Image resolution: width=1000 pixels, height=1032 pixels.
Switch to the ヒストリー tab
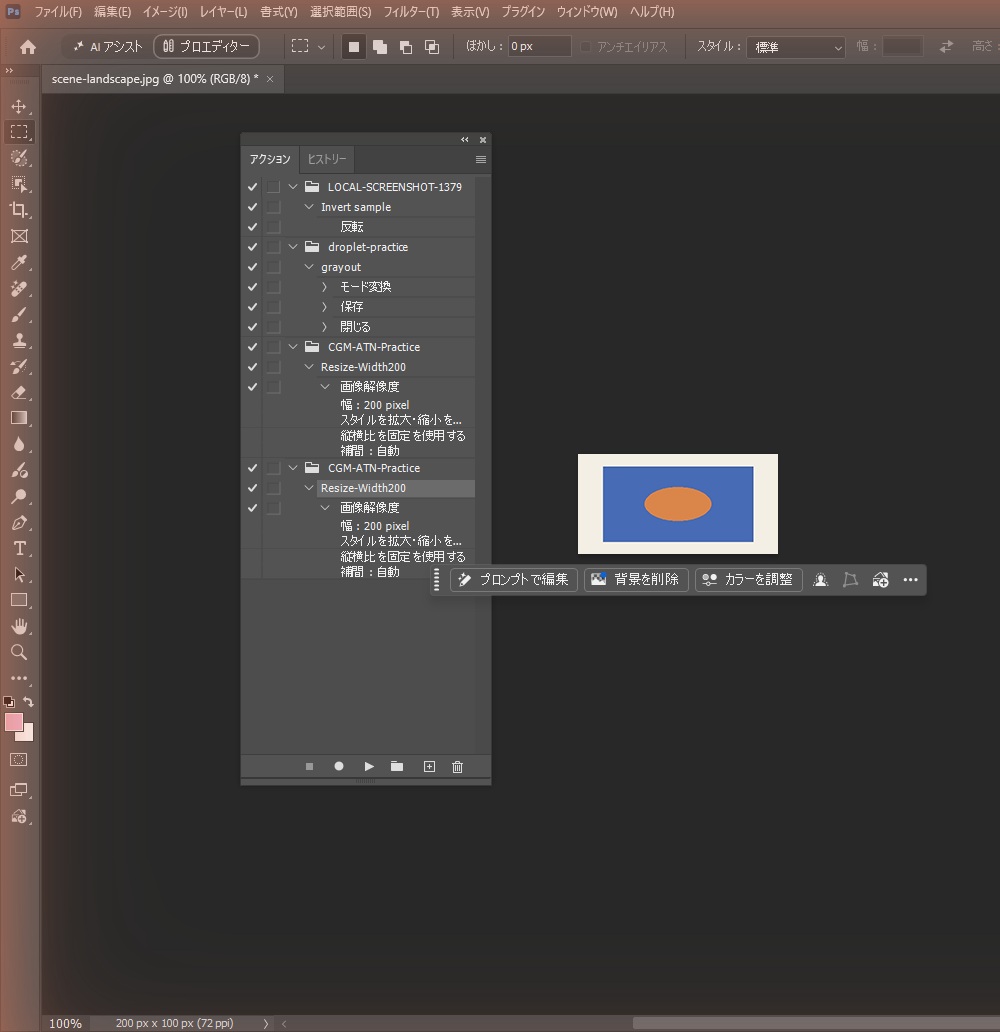(x=327, y=159)
